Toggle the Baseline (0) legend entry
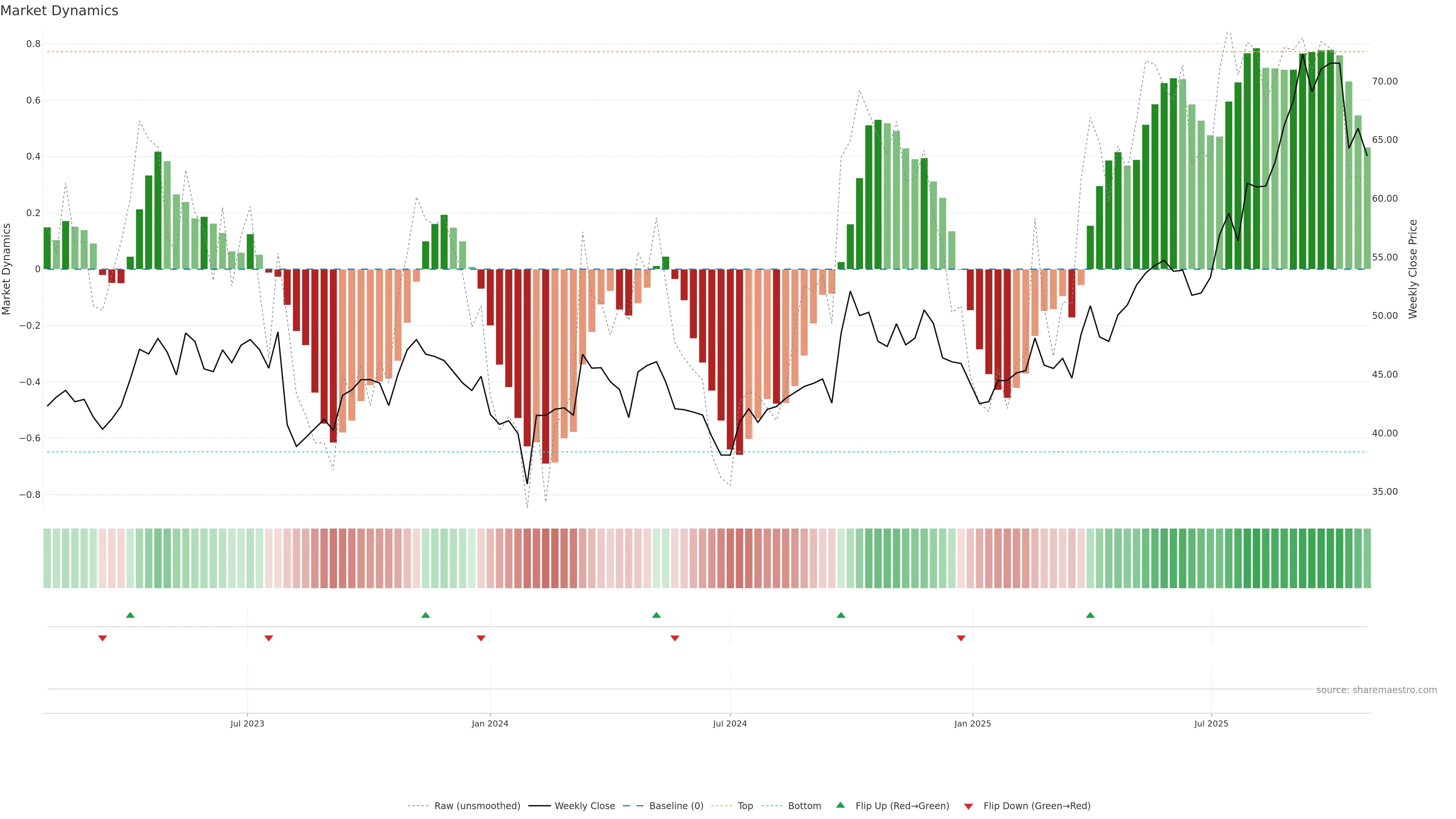1456x819 pixels. pos(676,806)
